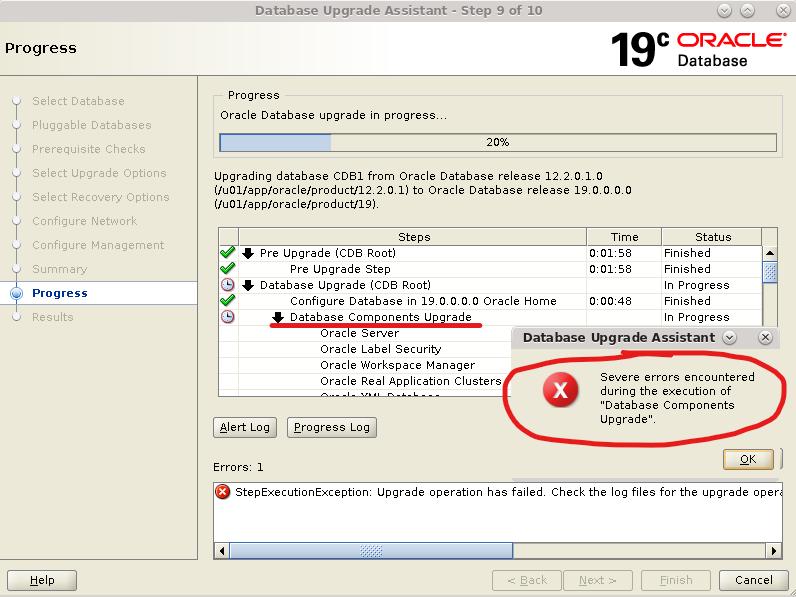The image size is (796, 597).
Task: Select the Results step in the sidebar
Action: 52,317
